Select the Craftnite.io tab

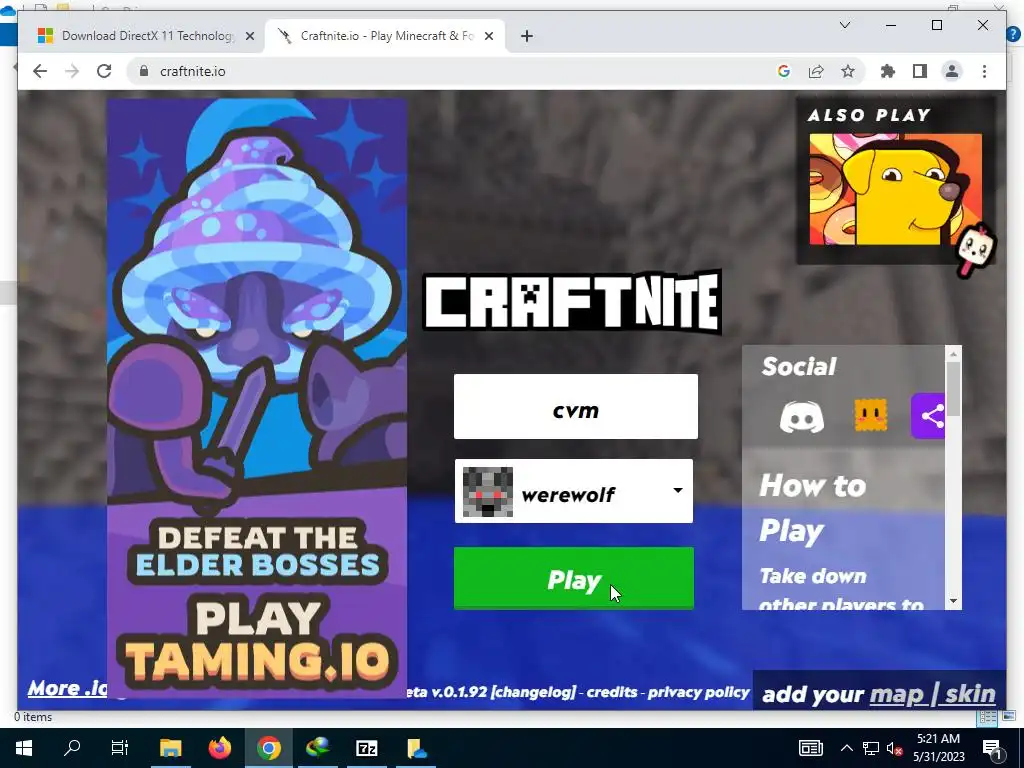pos(384,36)
